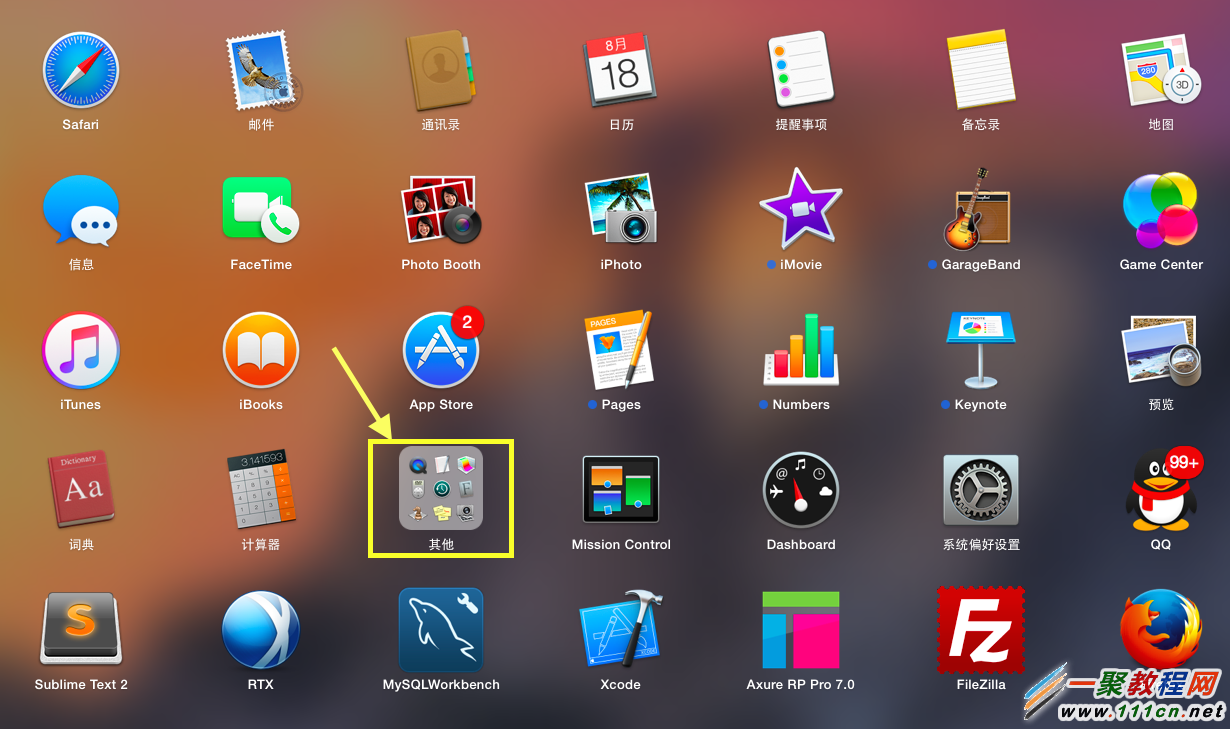Screen dimensions: 1230x729
Task: Open Notes (备忘录) app
Action: 981,70
